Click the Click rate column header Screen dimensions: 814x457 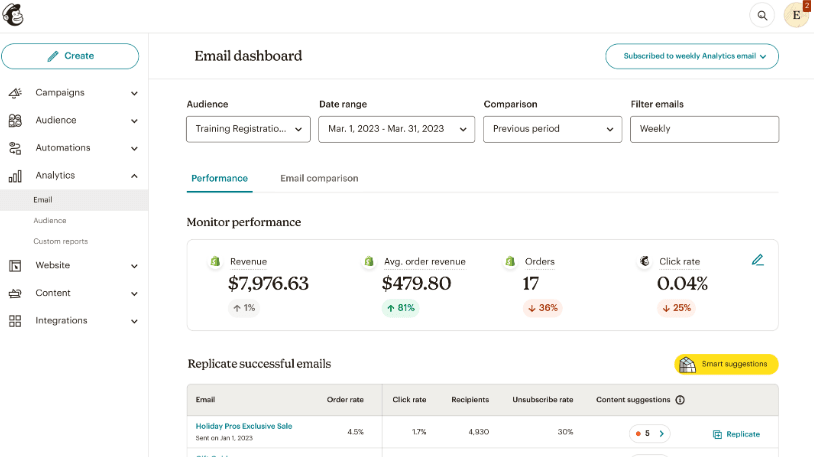409,400
